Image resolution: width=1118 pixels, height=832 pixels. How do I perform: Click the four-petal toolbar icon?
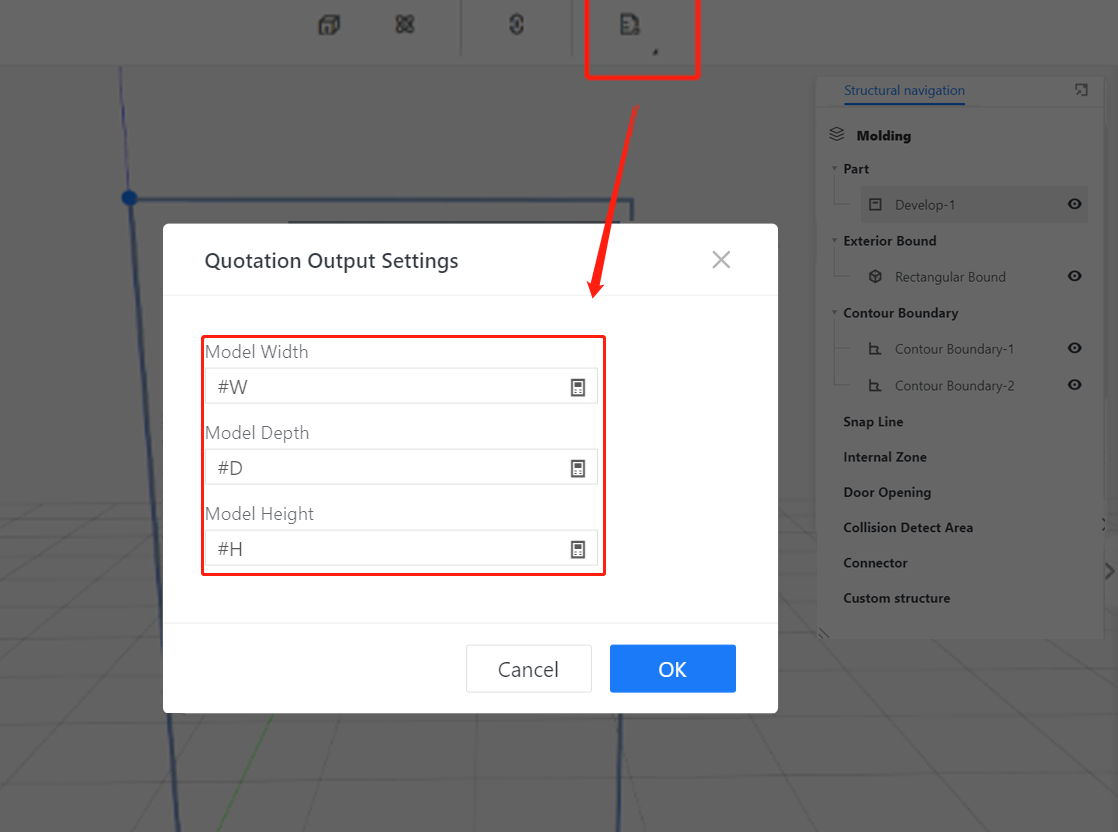pos(405,25)
